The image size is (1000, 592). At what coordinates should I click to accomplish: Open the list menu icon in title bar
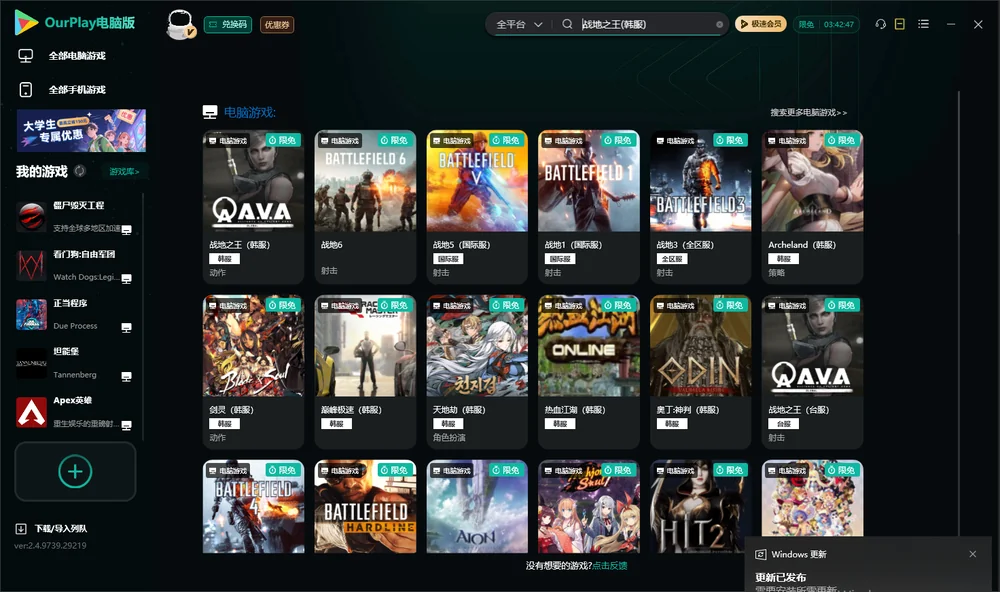tap(923, 24)
